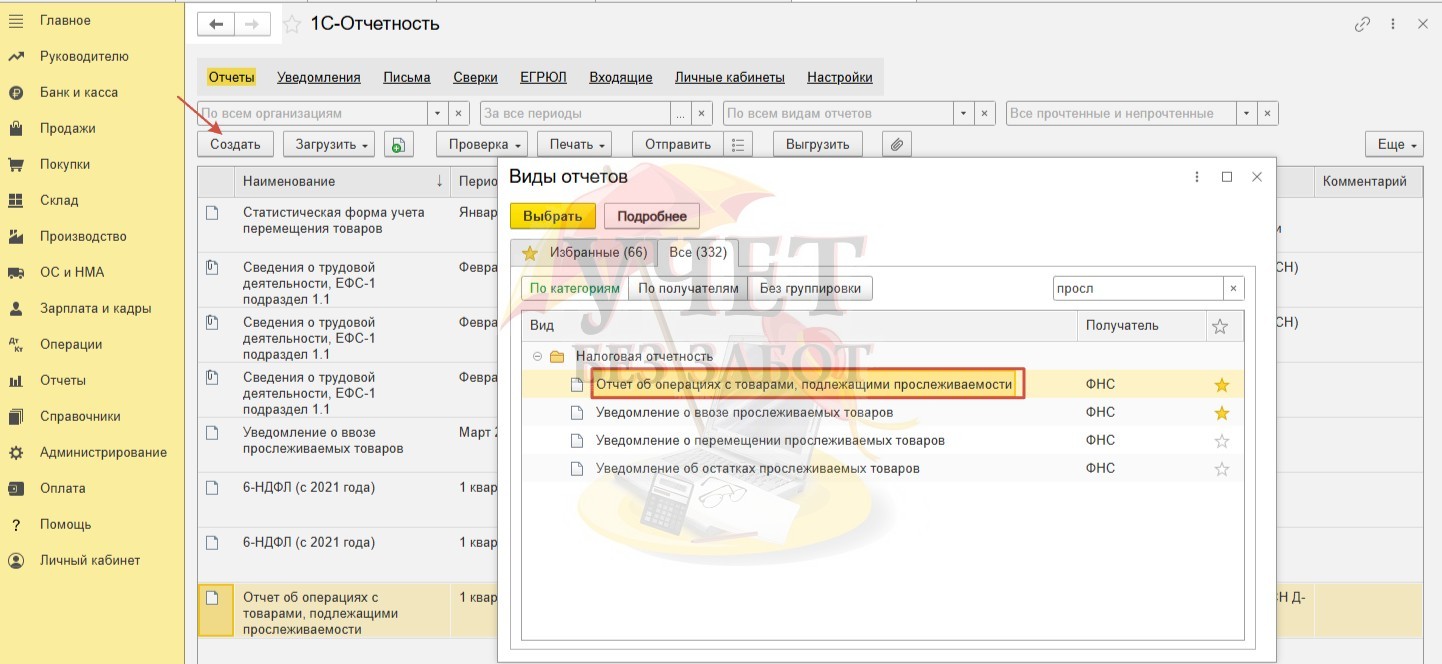Click the list view icon near Отправить
The width and height of the screenshot is (1442, 664).
tap(737, 145)
